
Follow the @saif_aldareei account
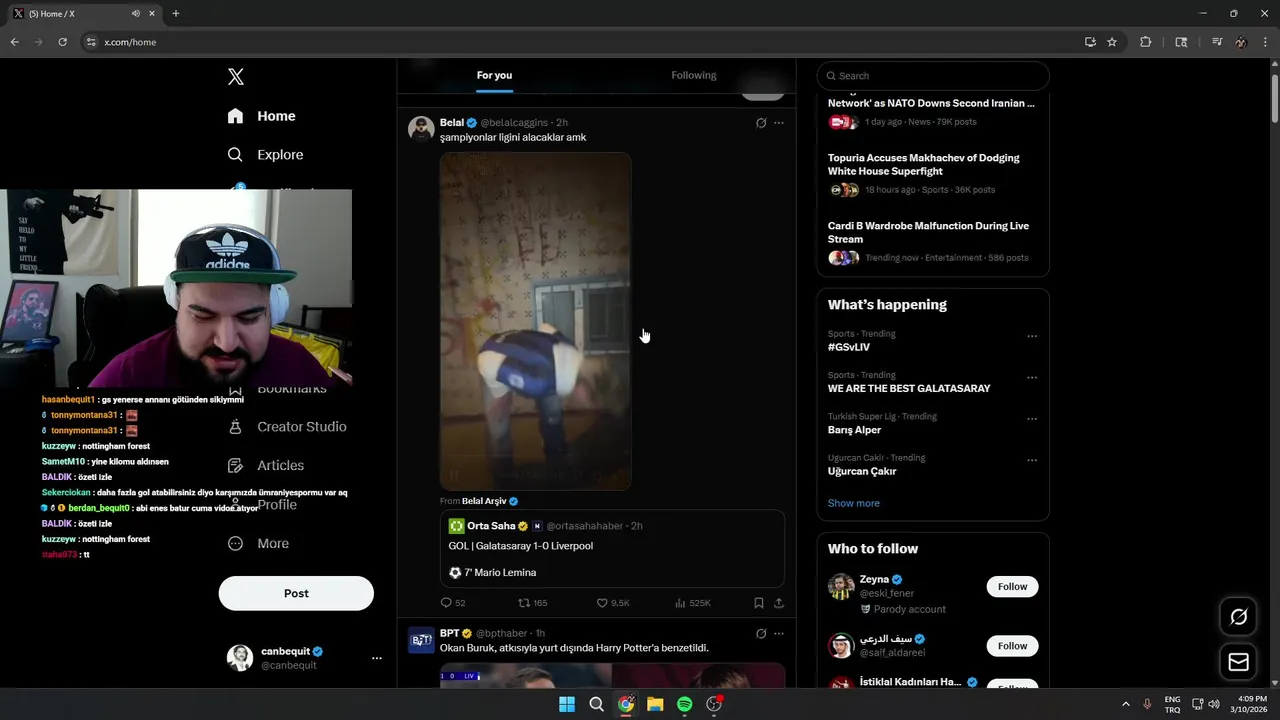pos(1012,646)
